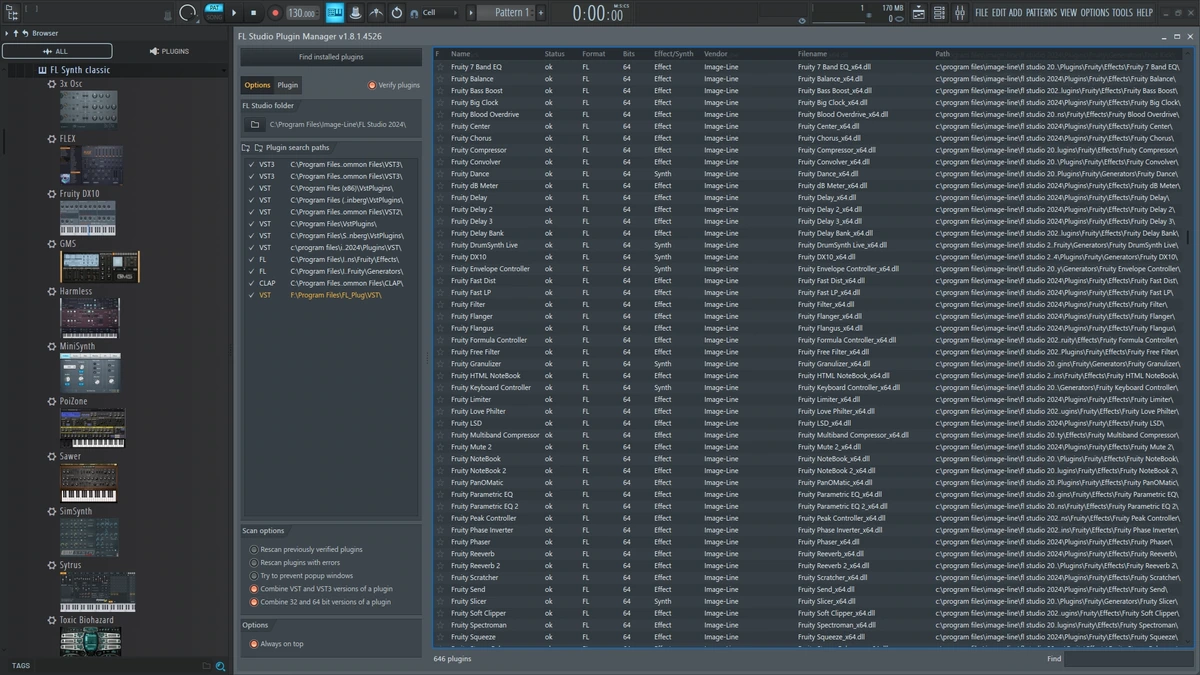Start playback with the play button
The height and width of the screenshot is (675, 1200).
(x=234, y=13)
